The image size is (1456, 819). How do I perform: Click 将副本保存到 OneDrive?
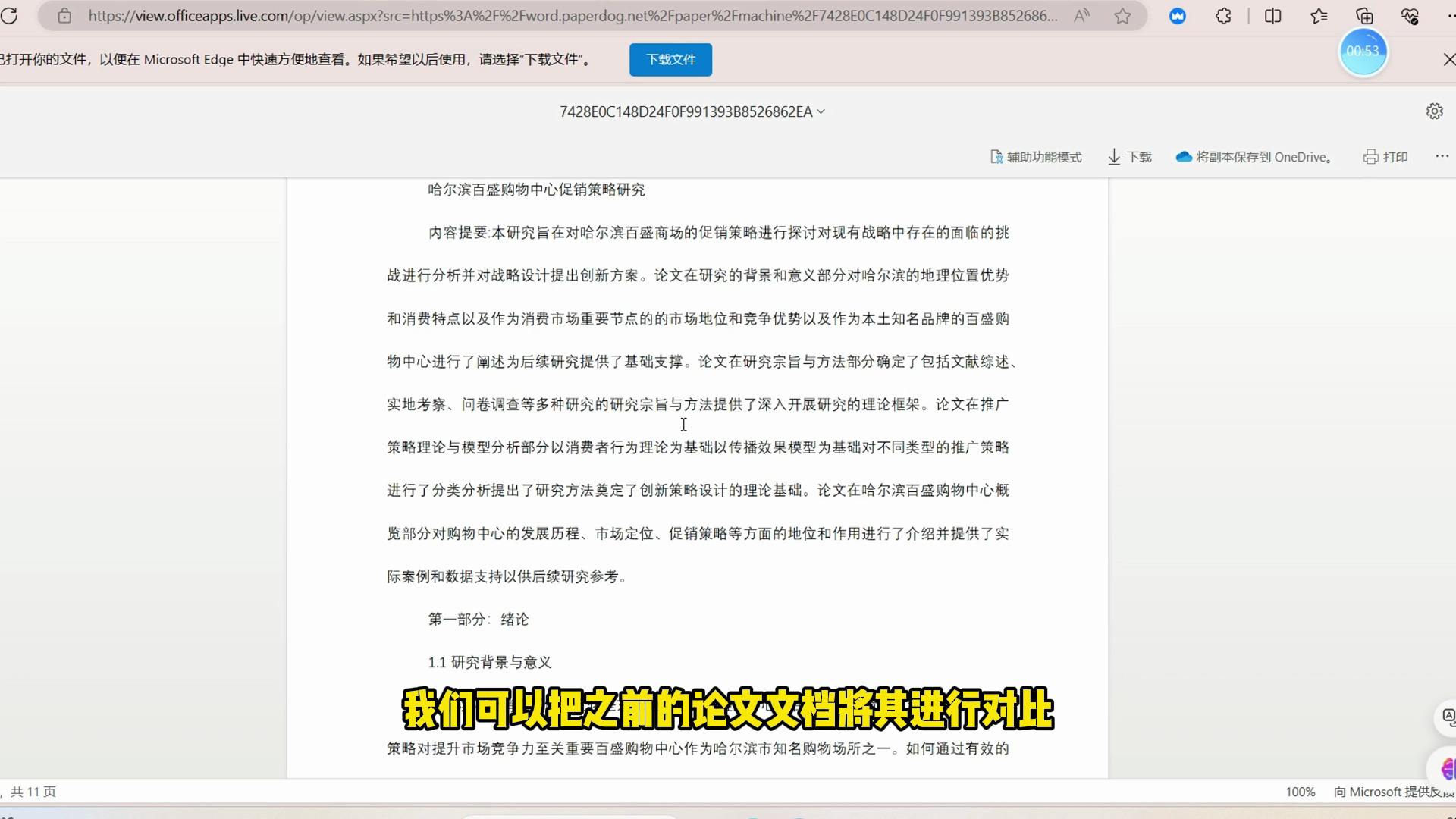tap(1254, 157)
